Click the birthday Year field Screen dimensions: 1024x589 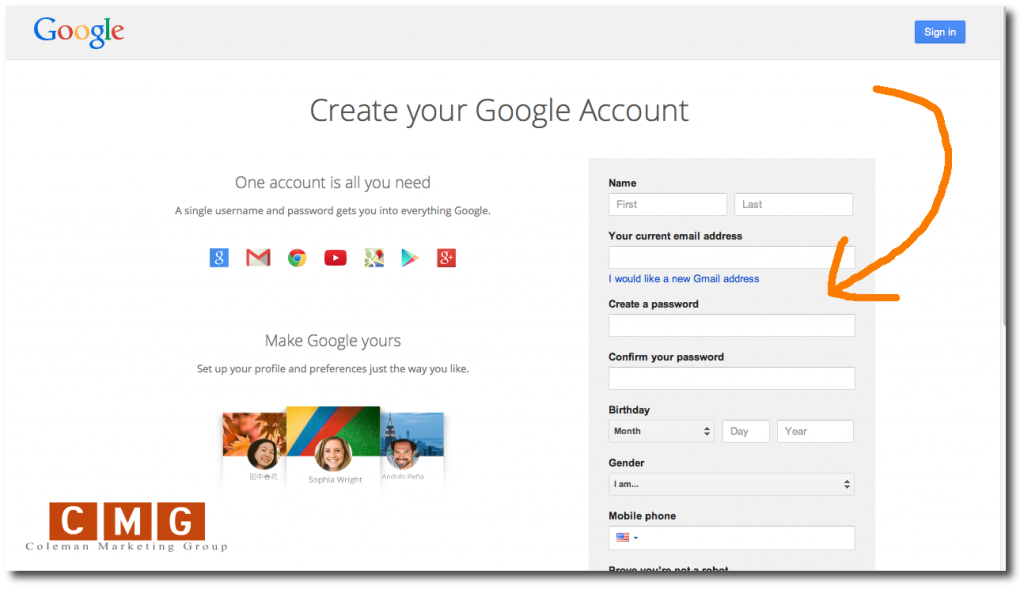(815, 431)
